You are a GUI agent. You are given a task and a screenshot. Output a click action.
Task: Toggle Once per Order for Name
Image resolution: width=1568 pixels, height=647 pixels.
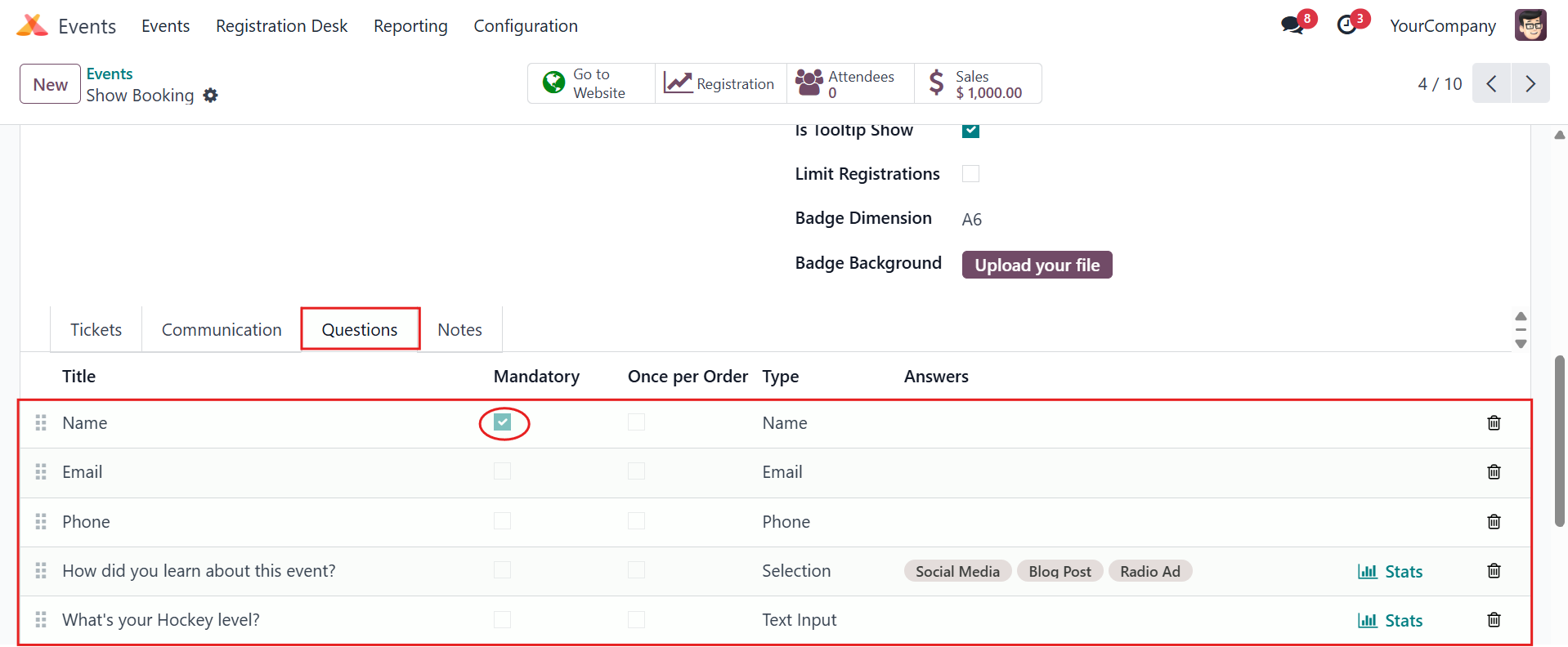(636, 422)
